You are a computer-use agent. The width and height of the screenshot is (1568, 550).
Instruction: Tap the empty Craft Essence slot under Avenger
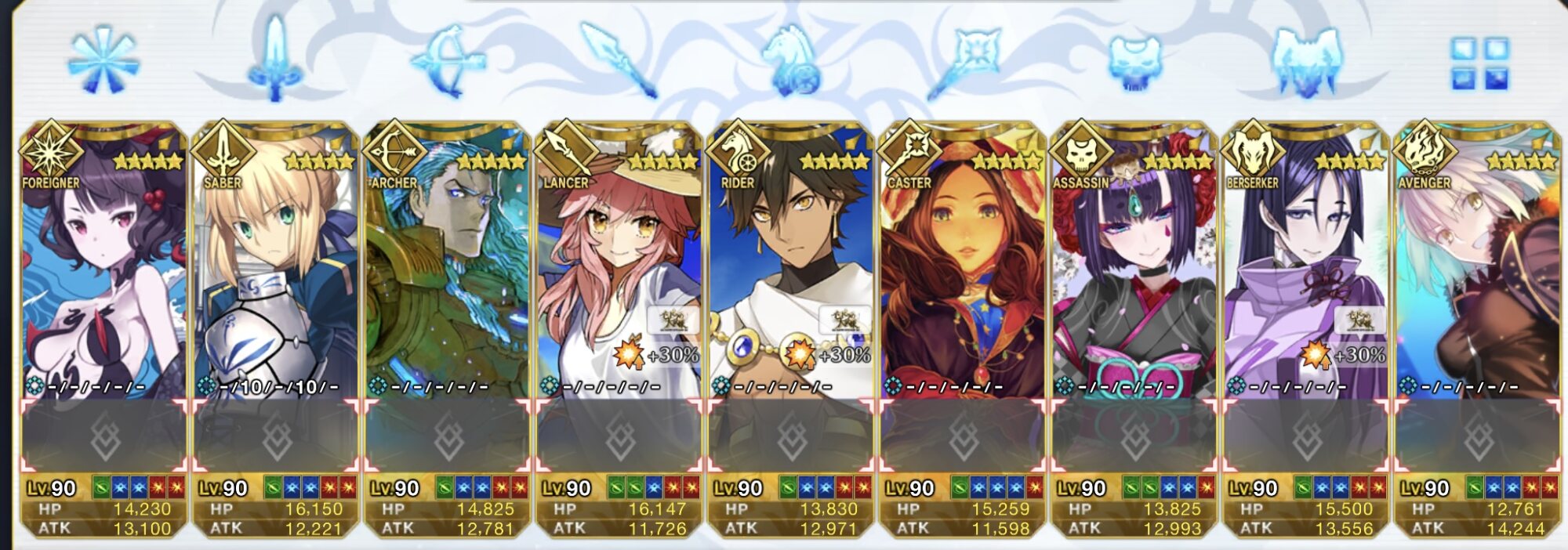1478,436
